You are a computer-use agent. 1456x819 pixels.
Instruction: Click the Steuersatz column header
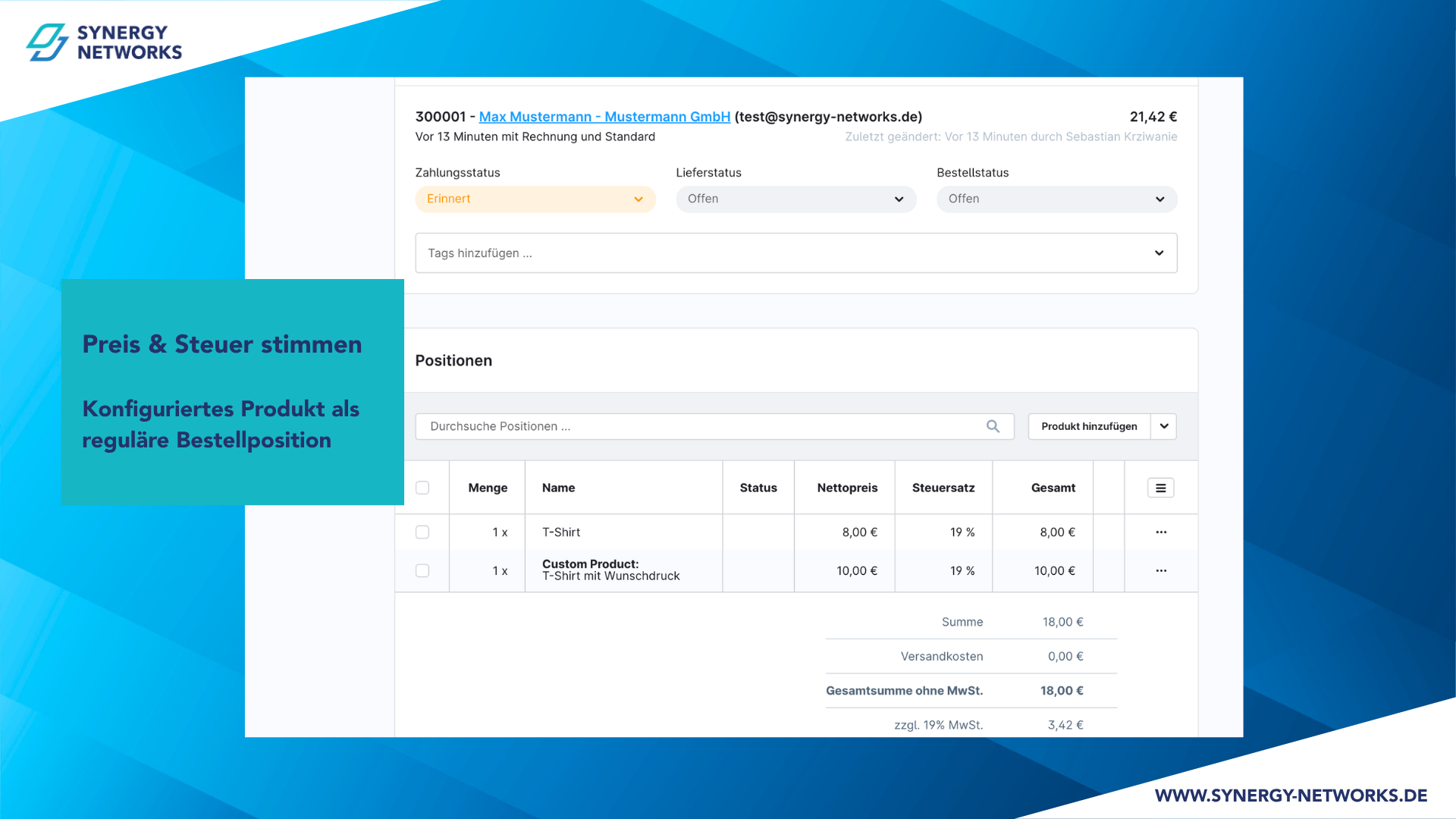[943, 488]
